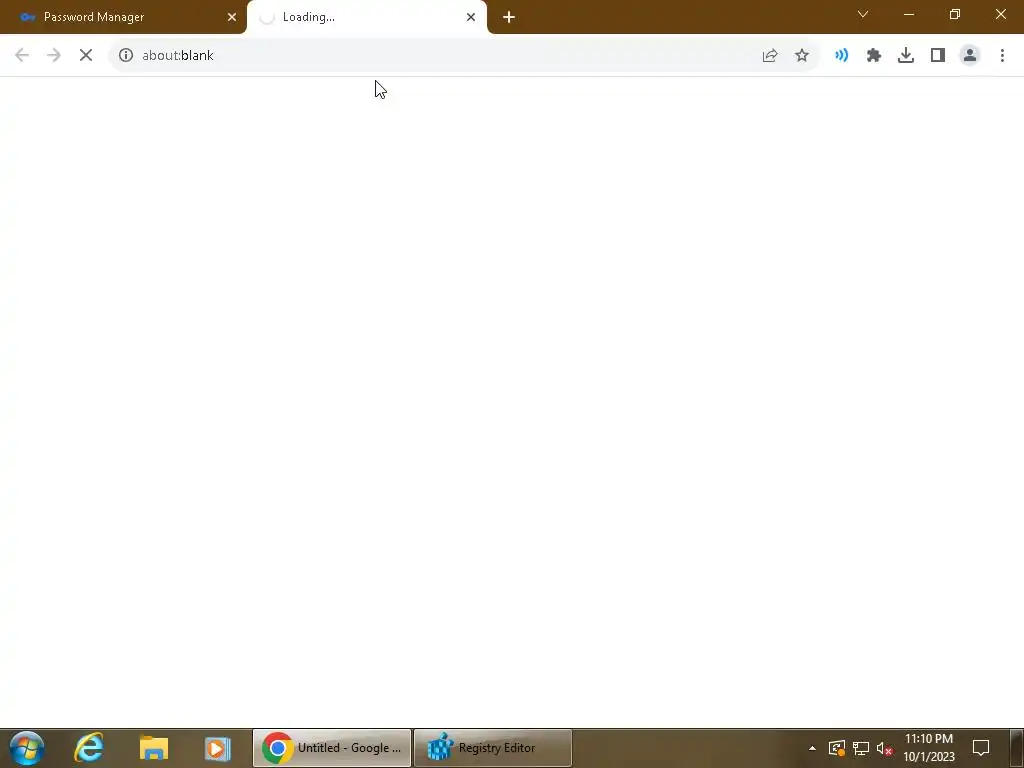The image size is (1024, 768).
Task: Launch Windows Media Player from taskbar
Action: pyautogui.click(x=217, y=748)
